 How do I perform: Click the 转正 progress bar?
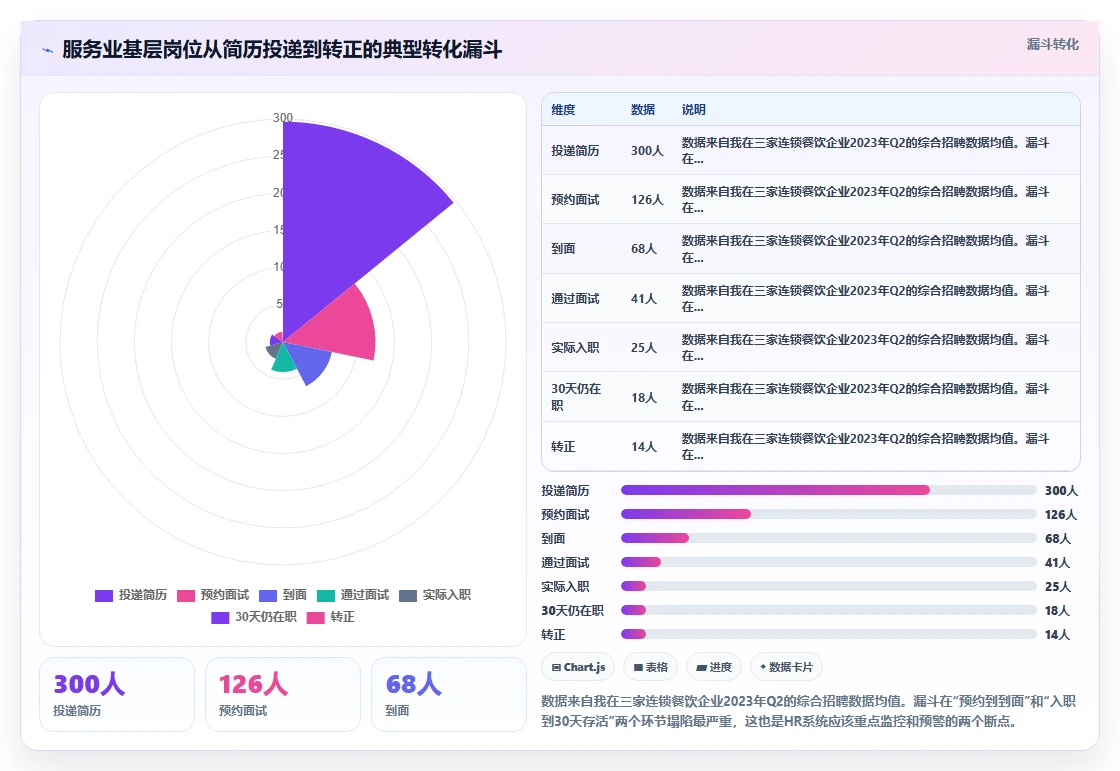[829, 634]
